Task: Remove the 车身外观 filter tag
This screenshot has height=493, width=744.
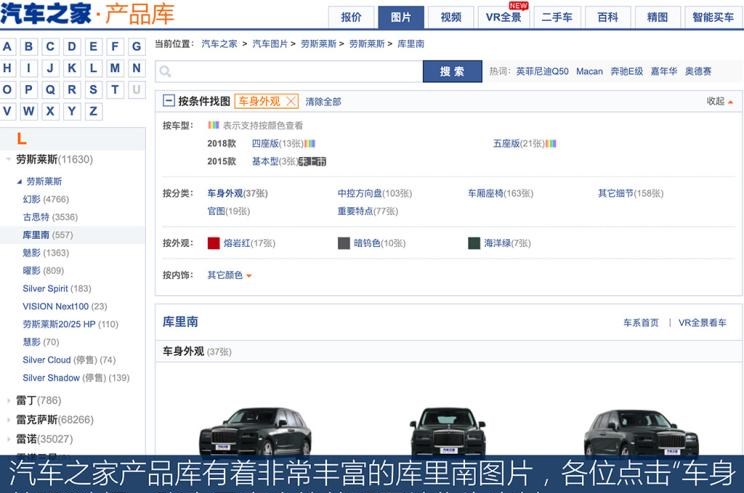Action: tap(291, 101)
